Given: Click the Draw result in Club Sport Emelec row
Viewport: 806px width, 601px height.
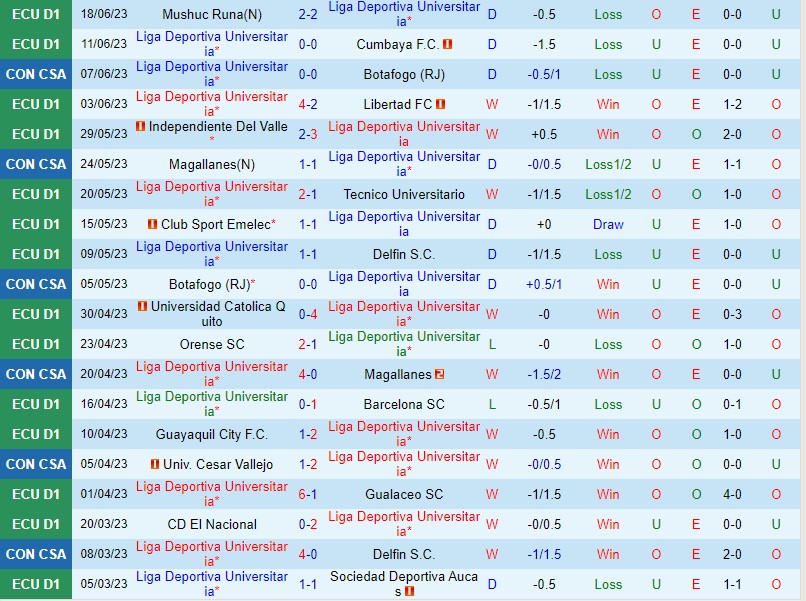Looking at the screenshot, I should click(608, 224).
